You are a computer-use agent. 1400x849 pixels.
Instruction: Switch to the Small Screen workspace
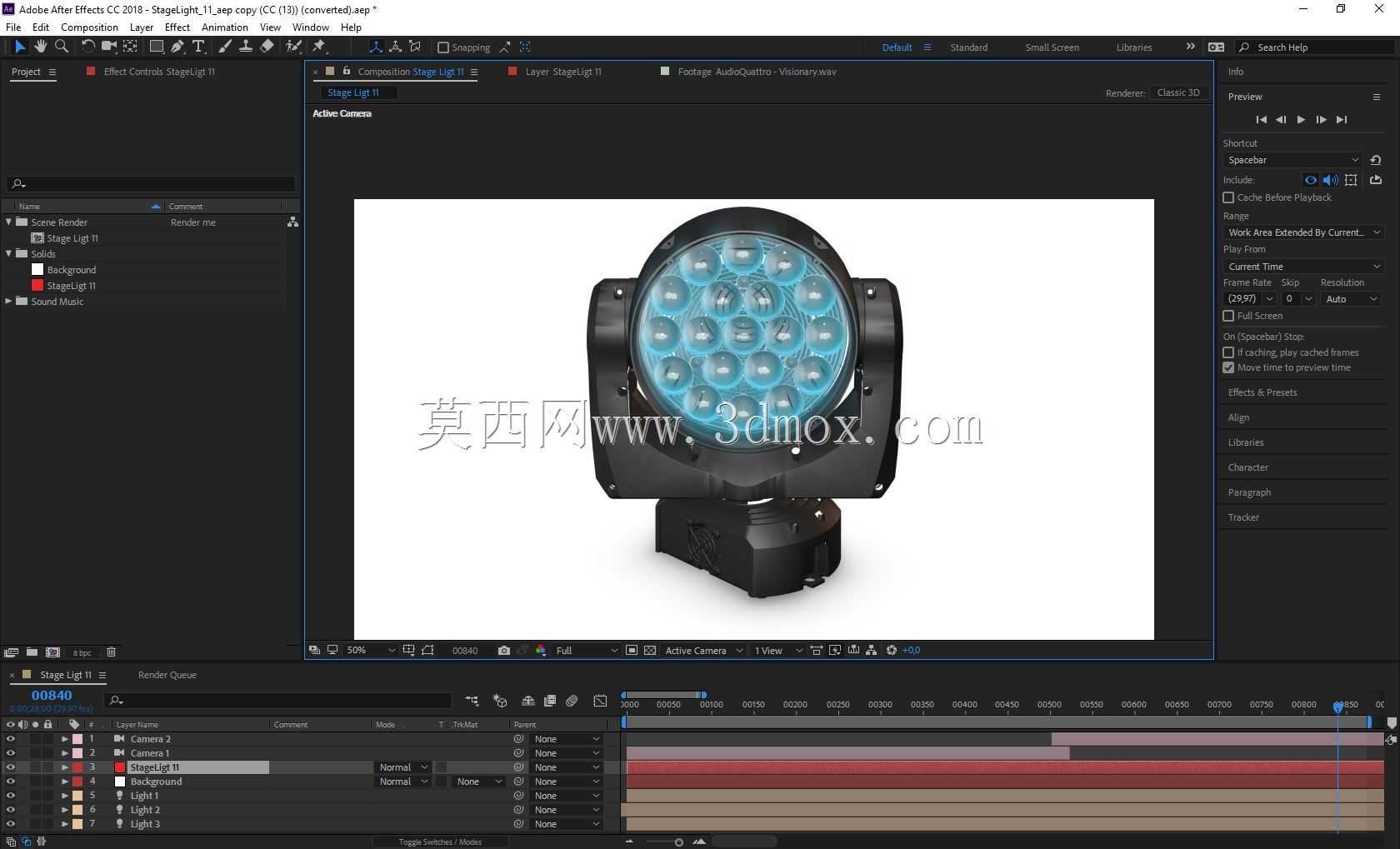1052,47
